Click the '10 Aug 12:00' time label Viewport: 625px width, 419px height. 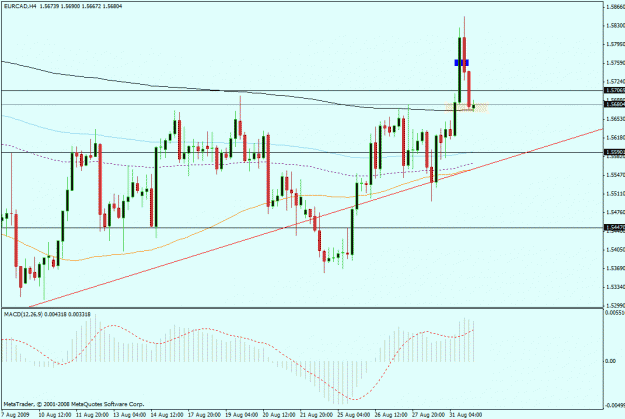(55, 415)
